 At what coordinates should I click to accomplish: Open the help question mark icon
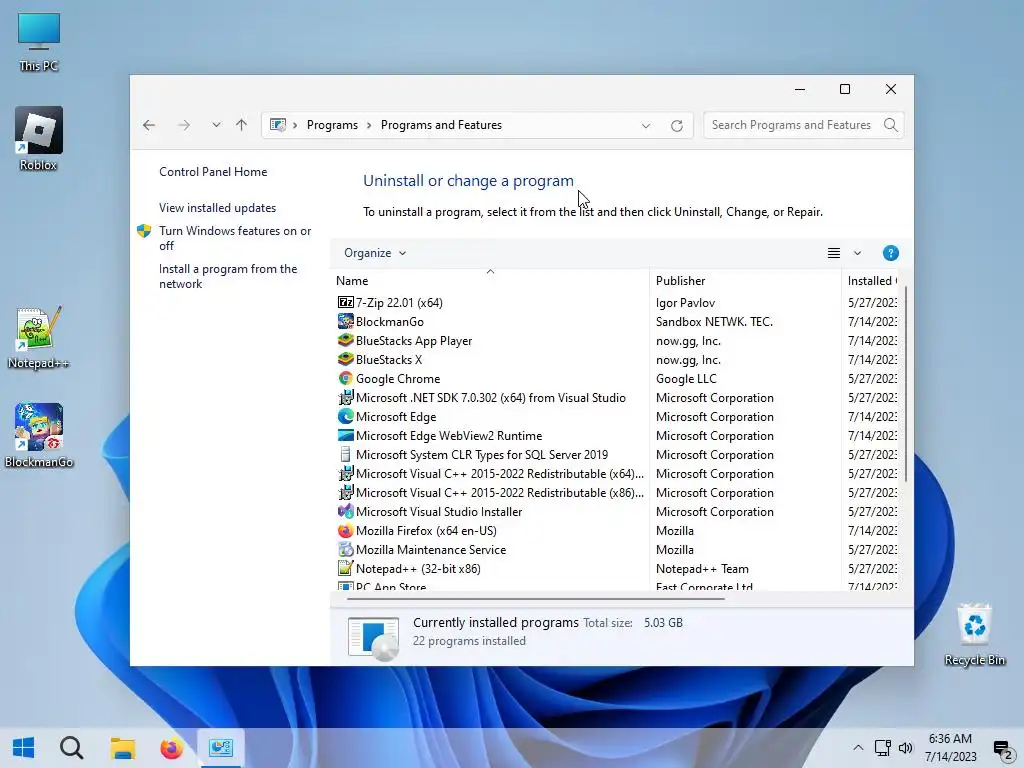(x=890, y=253)
